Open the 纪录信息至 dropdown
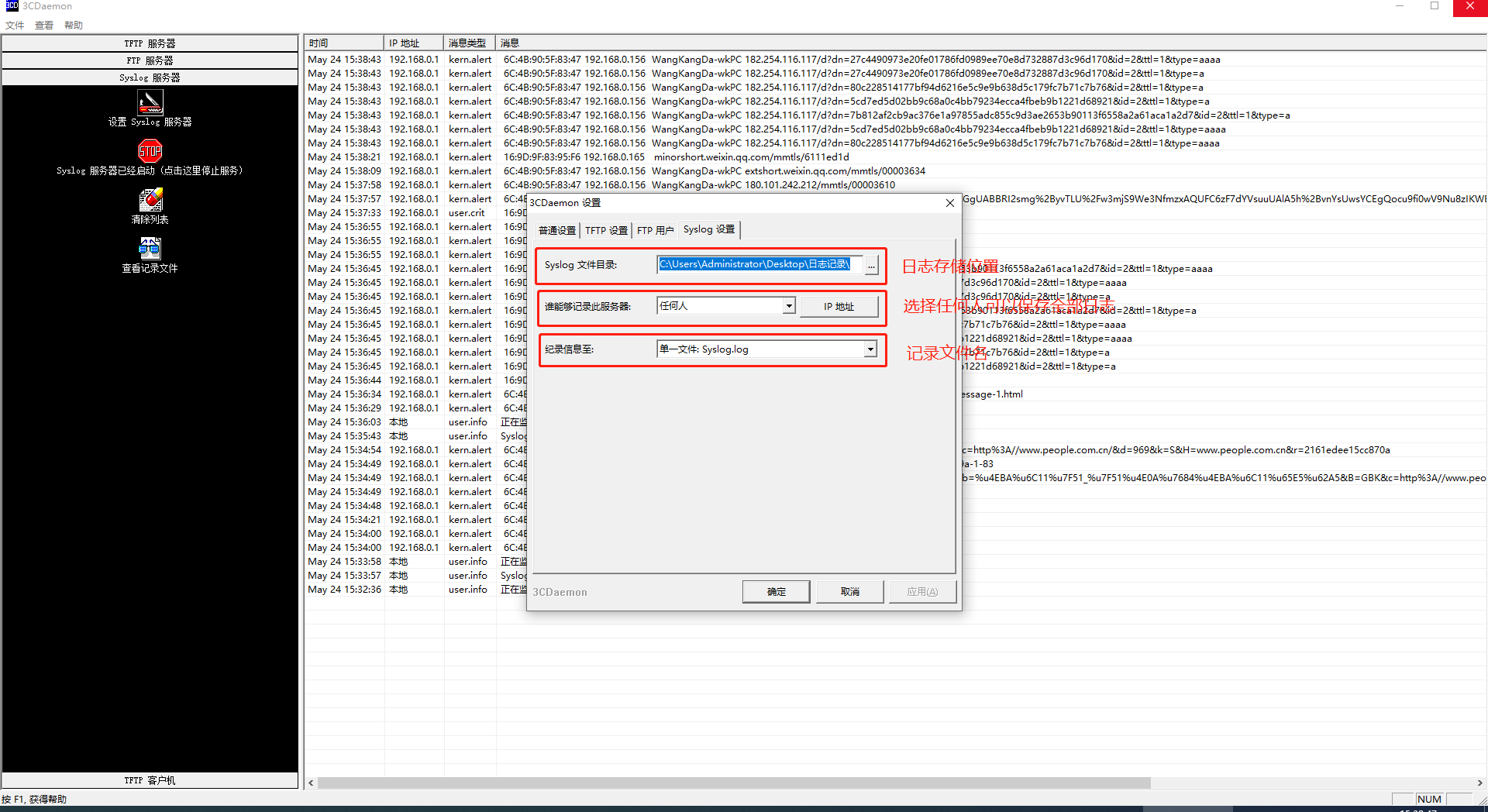1488x812 pixels. coord(870,349)
